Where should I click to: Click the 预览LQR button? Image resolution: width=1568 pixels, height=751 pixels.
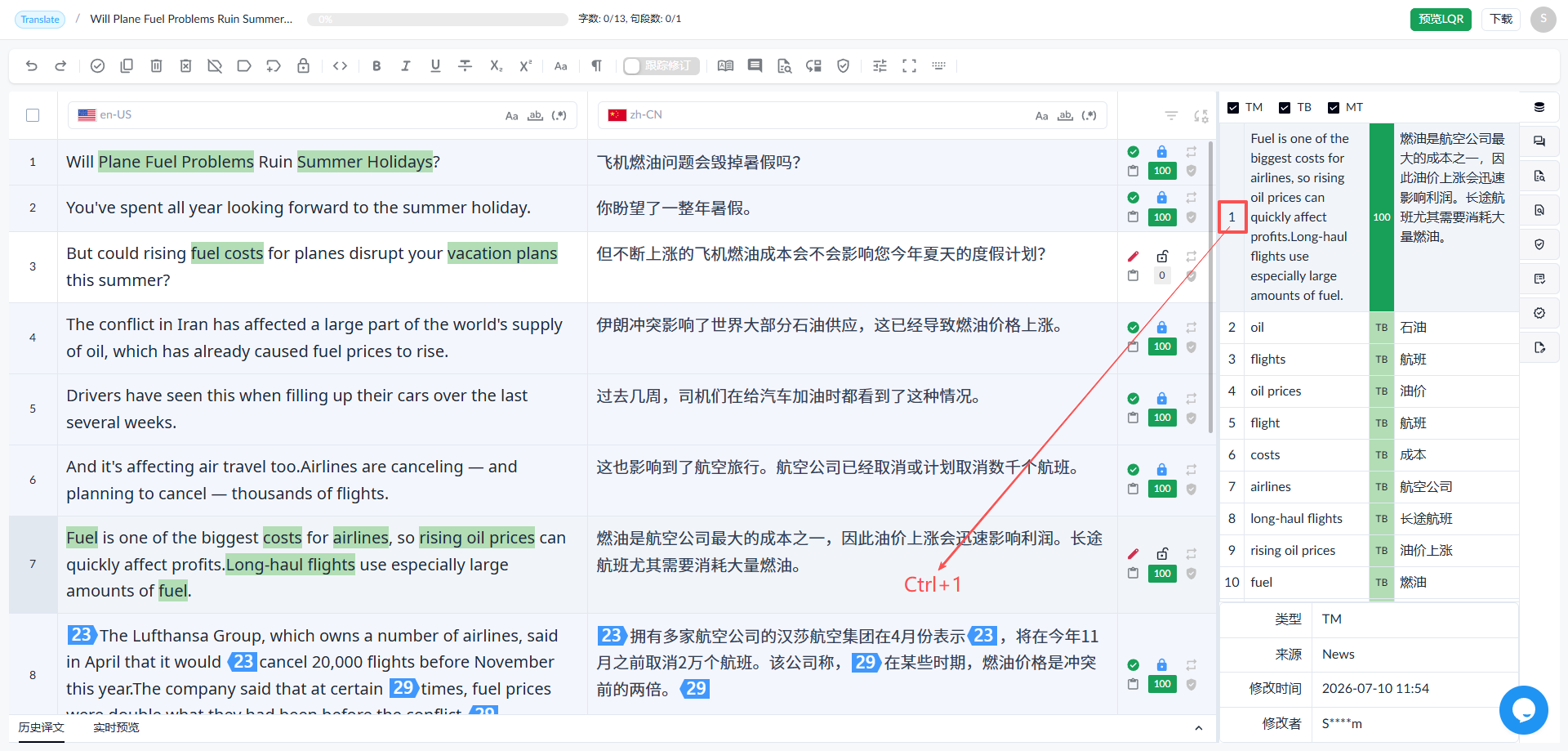coord(1441,19)
